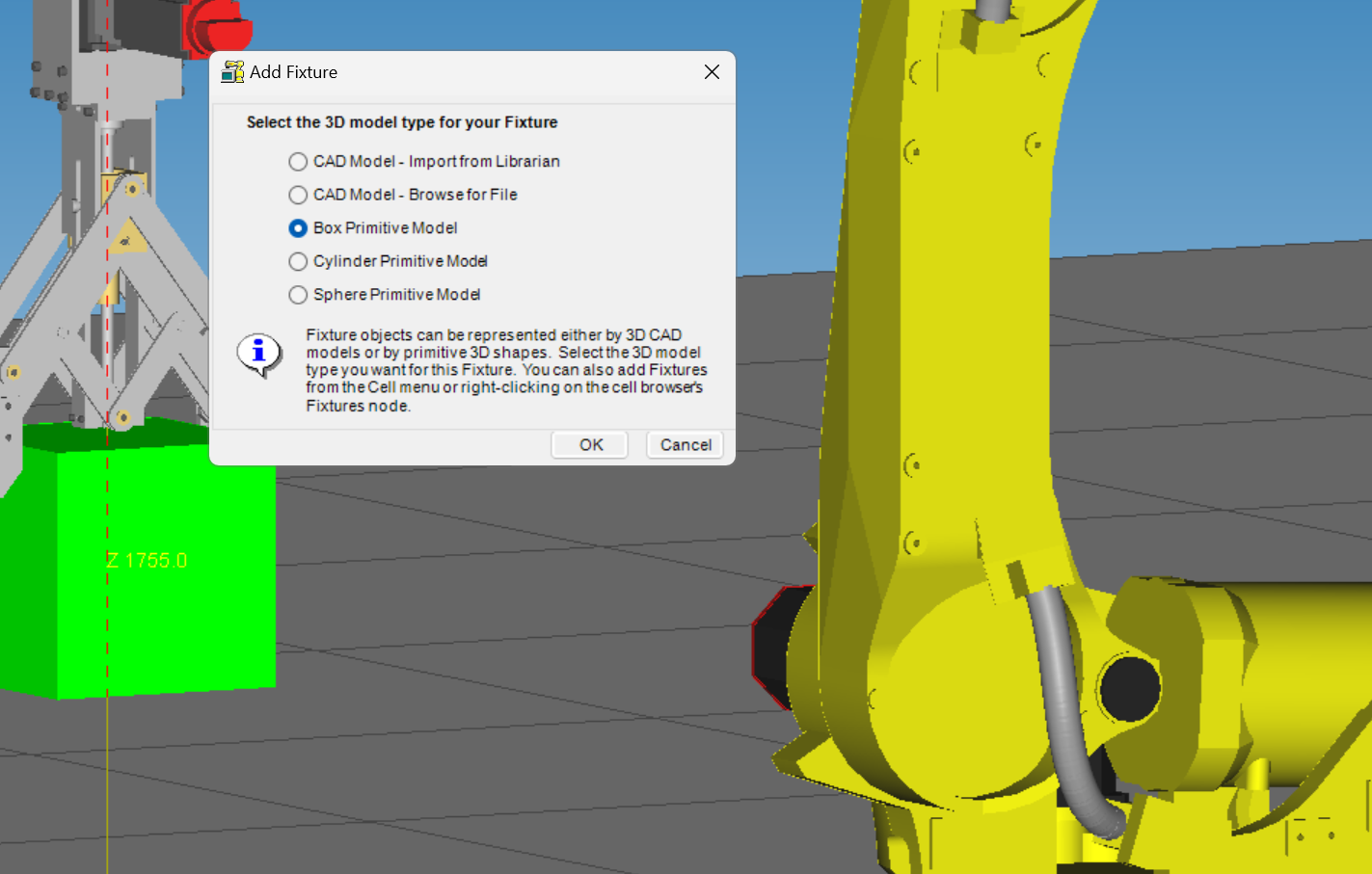
Task: Click the Z 1755.0 coordinate label
Action: [x=147, y=561]
